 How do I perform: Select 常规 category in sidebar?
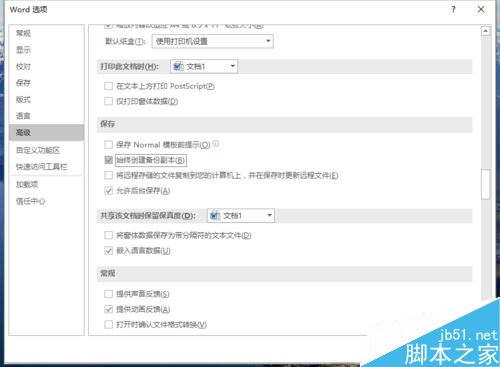click(46, 33)
